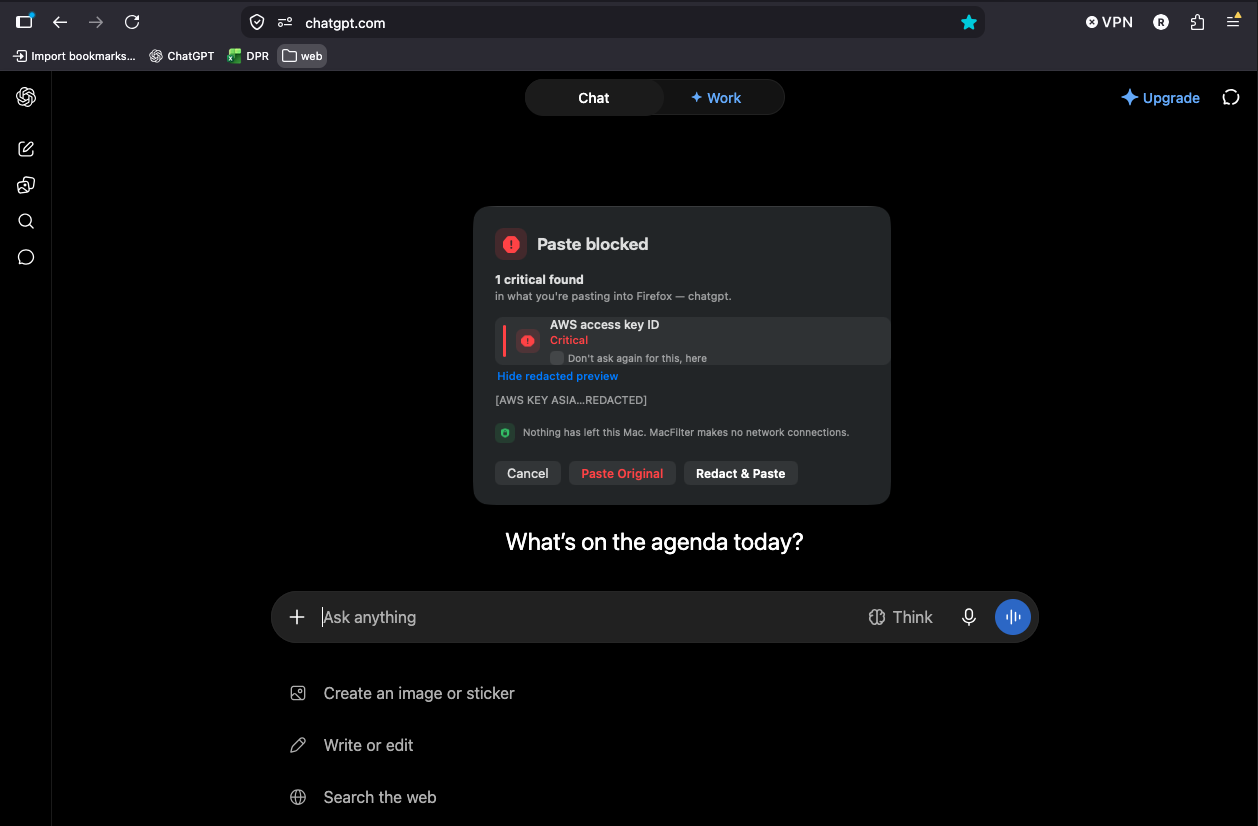
Task: Check Don't ask again for this, here
Action: [557, 358]
